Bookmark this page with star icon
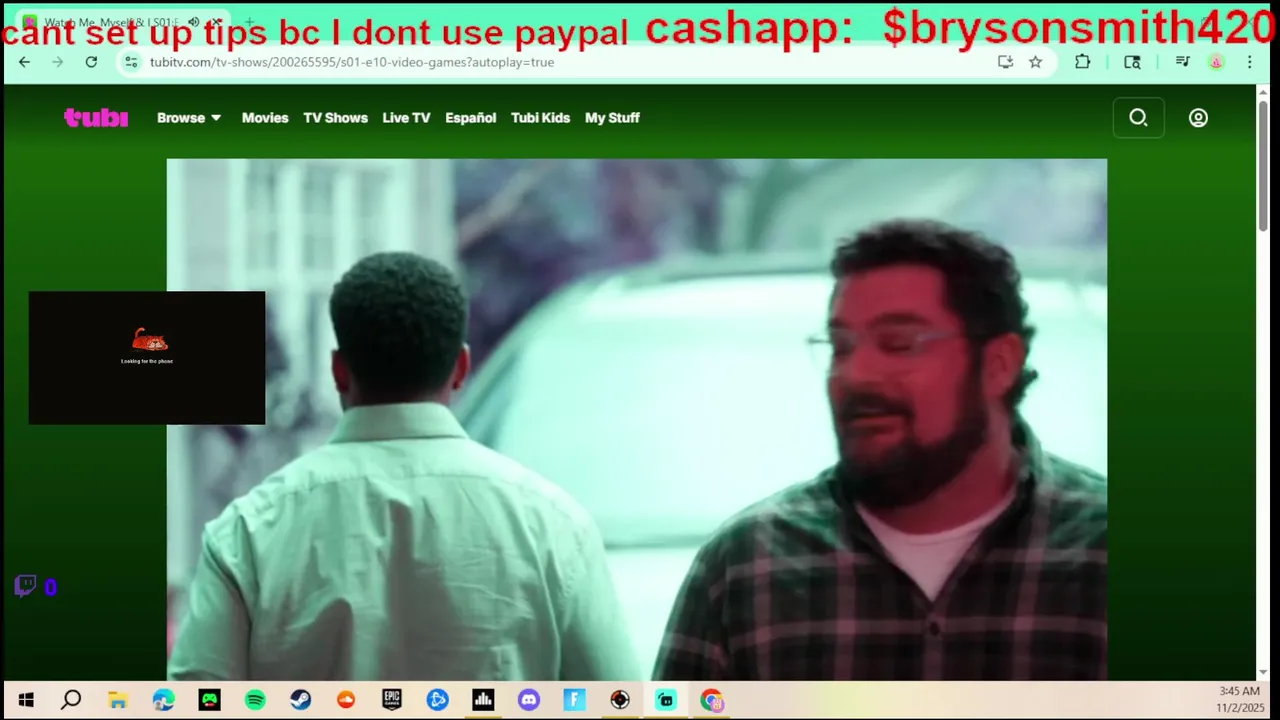The width and height of the screenshot is (1280, 720). point(1035,62)
